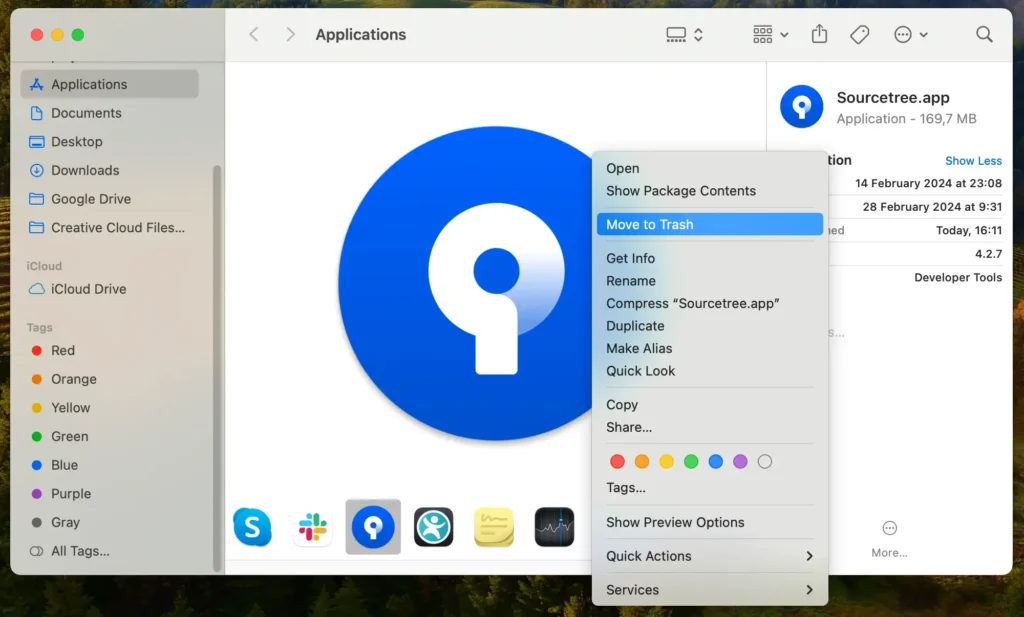The width and height of the screenshot is (1024, 617).
Task: Click the Developer Tools value
Action: click(x=957, y=277)
